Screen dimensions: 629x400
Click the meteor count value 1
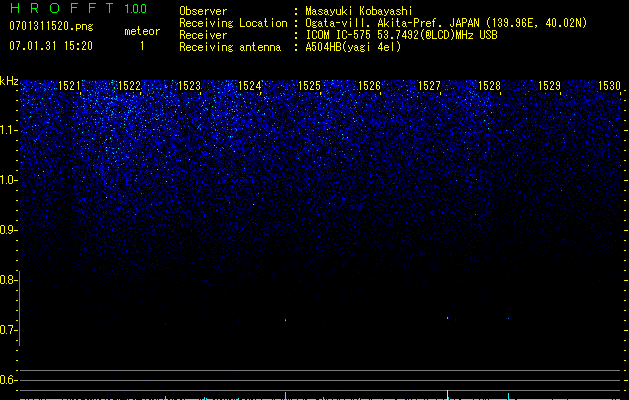coord(142,46)
